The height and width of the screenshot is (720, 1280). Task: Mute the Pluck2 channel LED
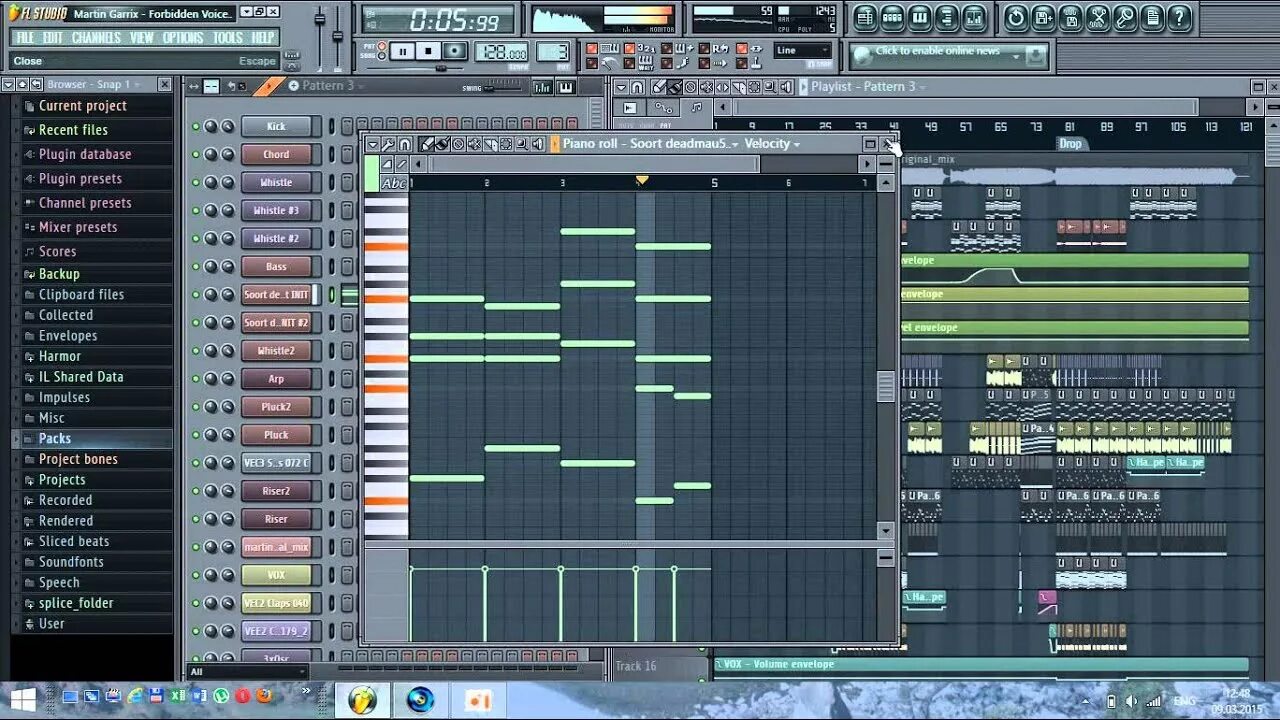(196, 407)
